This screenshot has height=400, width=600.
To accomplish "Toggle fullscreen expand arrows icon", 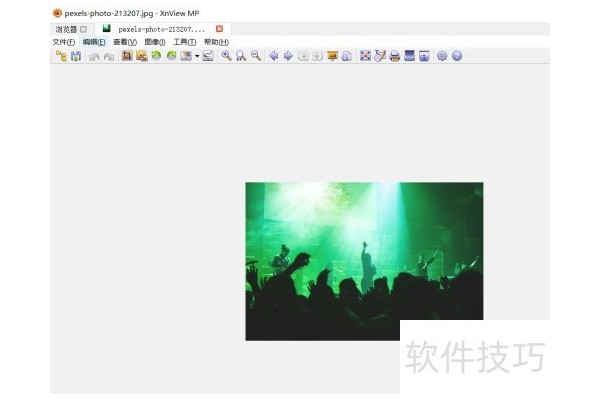I will 365,56.
